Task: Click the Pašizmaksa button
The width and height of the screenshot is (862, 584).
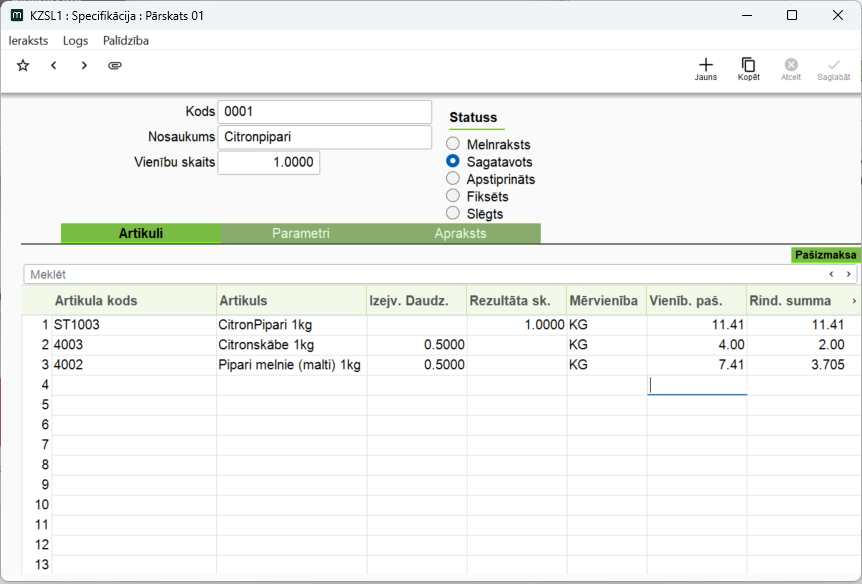Action: (826, 255)
